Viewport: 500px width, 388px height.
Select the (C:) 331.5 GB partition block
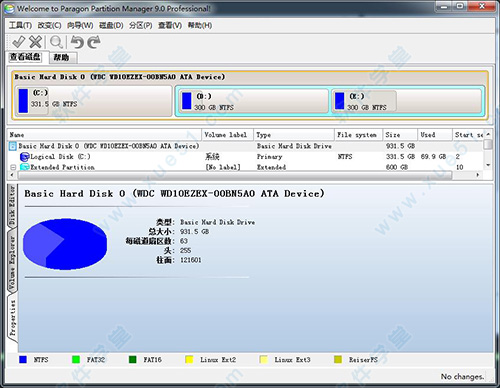tap(93, 101)
